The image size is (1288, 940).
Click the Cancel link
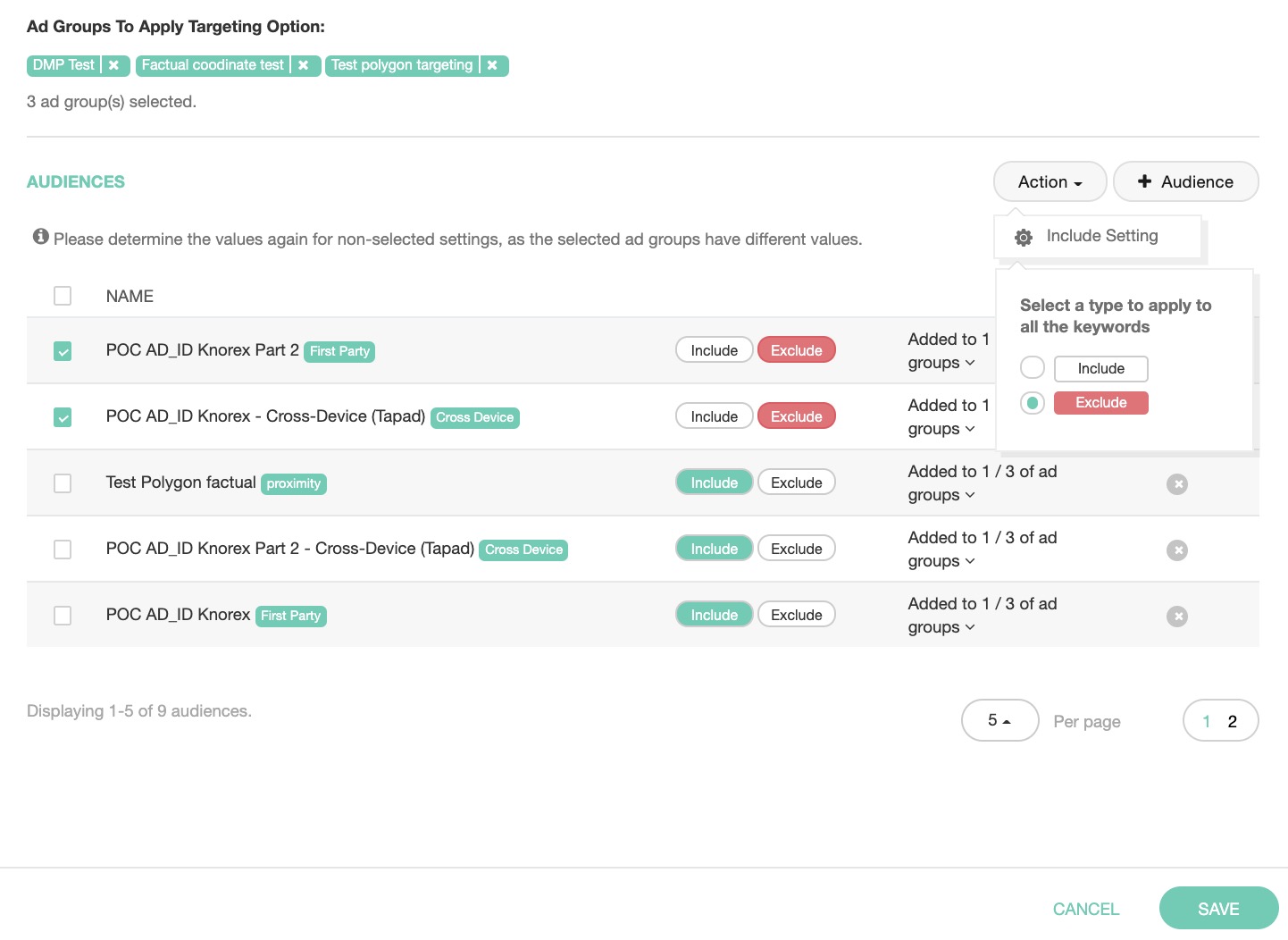1085,909
